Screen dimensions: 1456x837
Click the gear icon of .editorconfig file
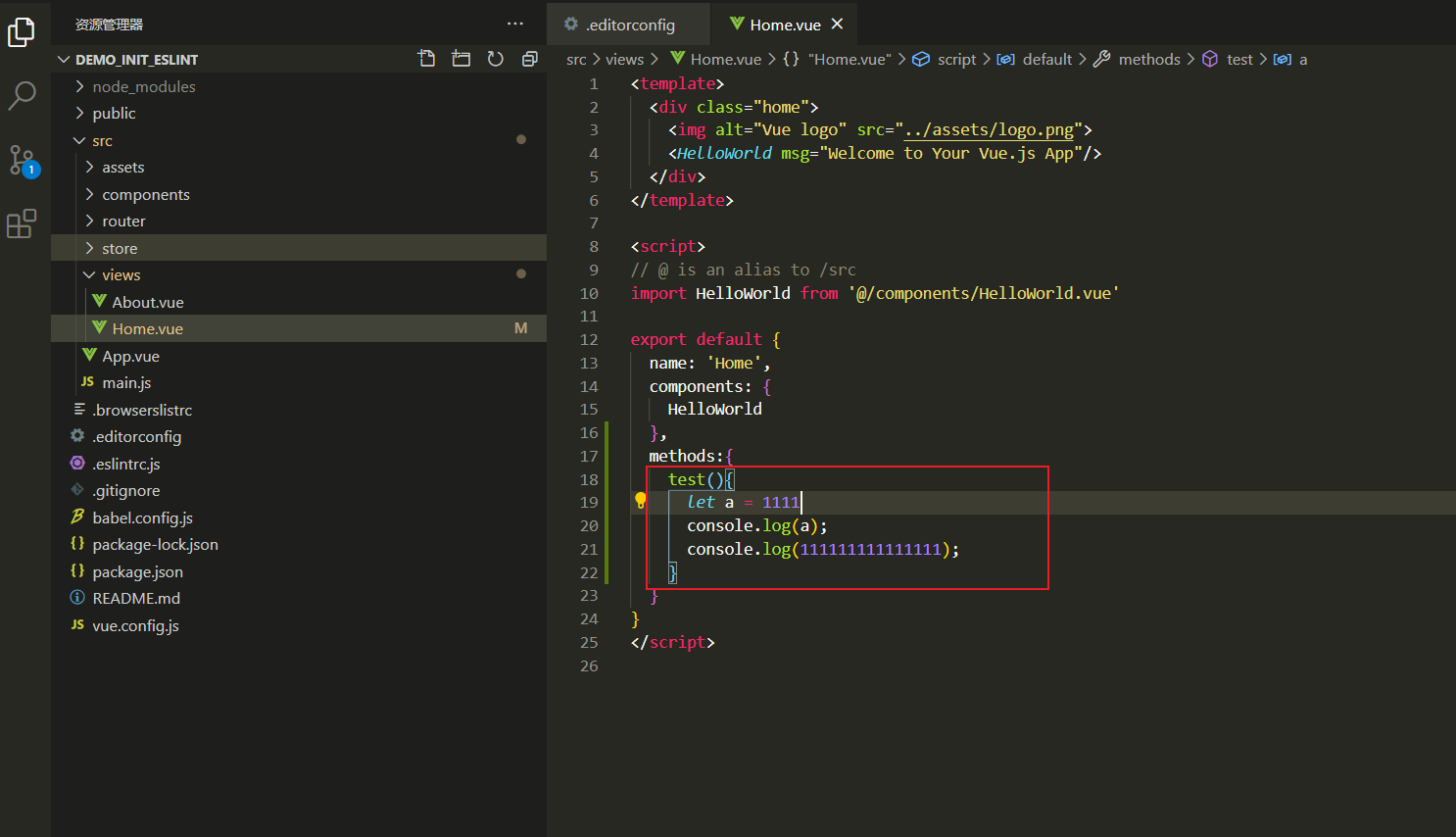77,435
